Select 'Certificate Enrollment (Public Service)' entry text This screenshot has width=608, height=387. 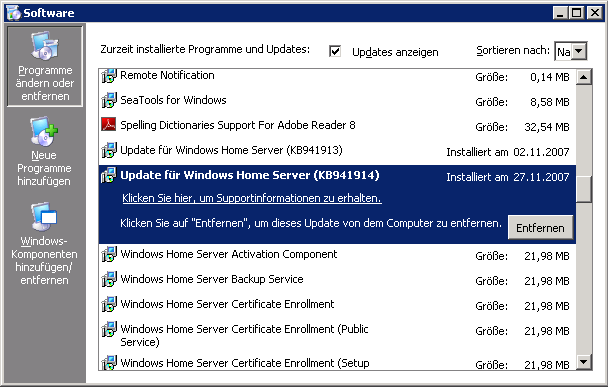(x=244, y=335)
